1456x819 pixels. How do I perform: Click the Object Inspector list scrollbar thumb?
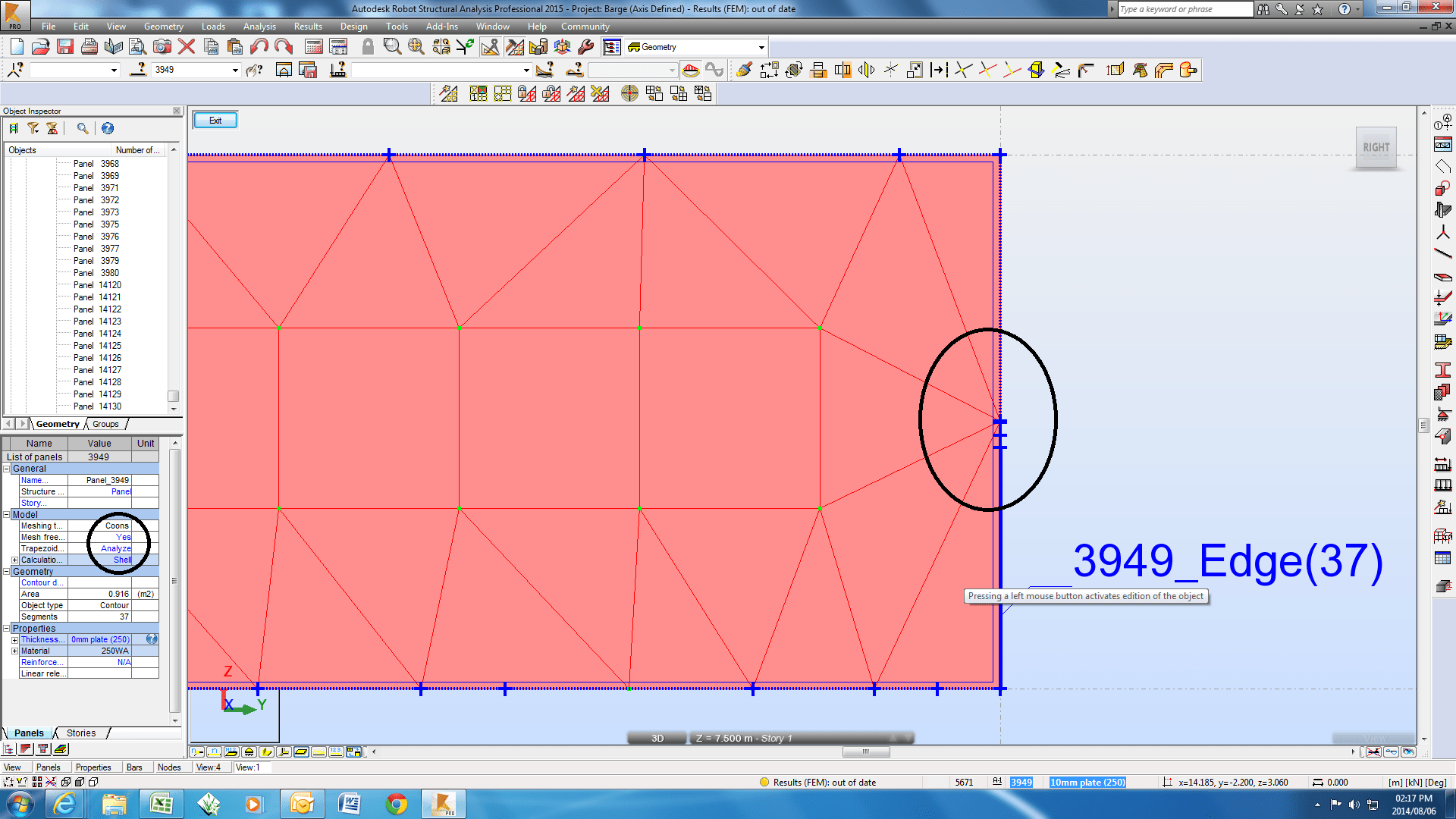click(173, 397)
